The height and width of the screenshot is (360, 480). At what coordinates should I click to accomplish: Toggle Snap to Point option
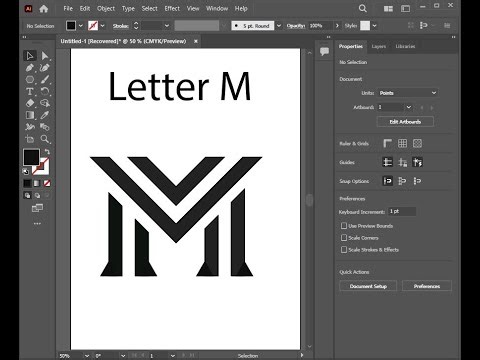pos(387,181)
